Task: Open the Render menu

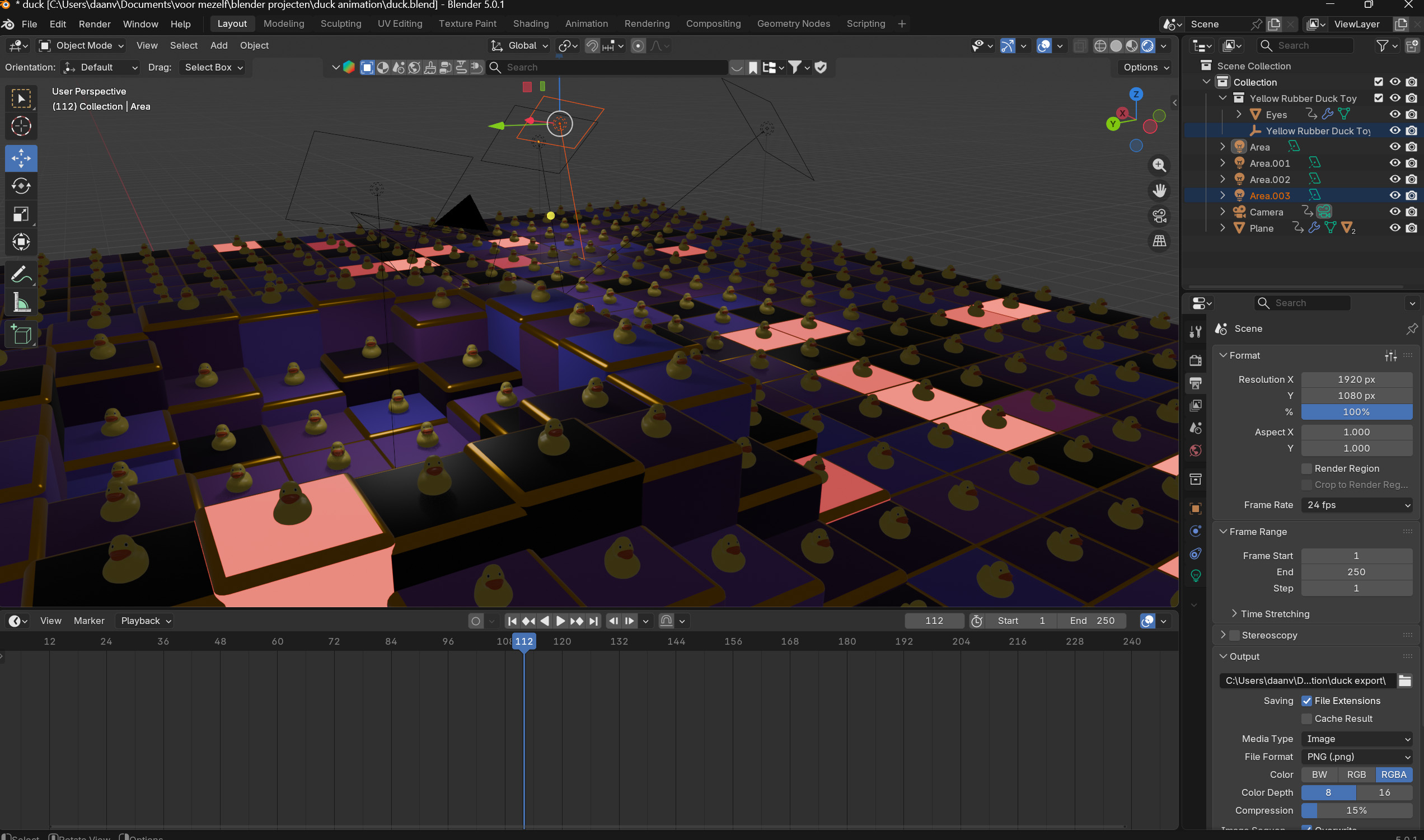Action: [x=95, y=24]
